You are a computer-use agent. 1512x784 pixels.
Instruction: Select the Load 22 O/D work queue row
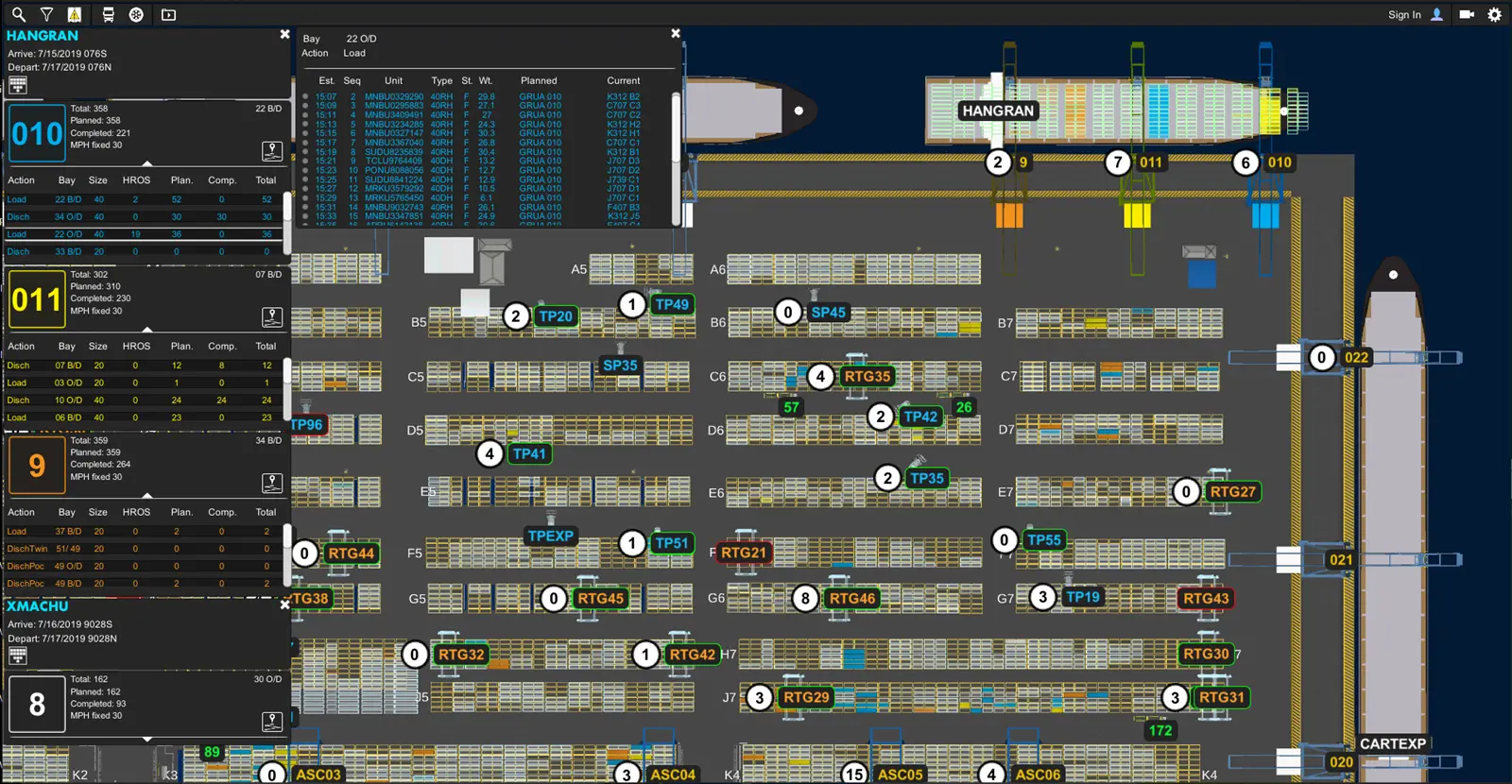click(x=143, y=234)
